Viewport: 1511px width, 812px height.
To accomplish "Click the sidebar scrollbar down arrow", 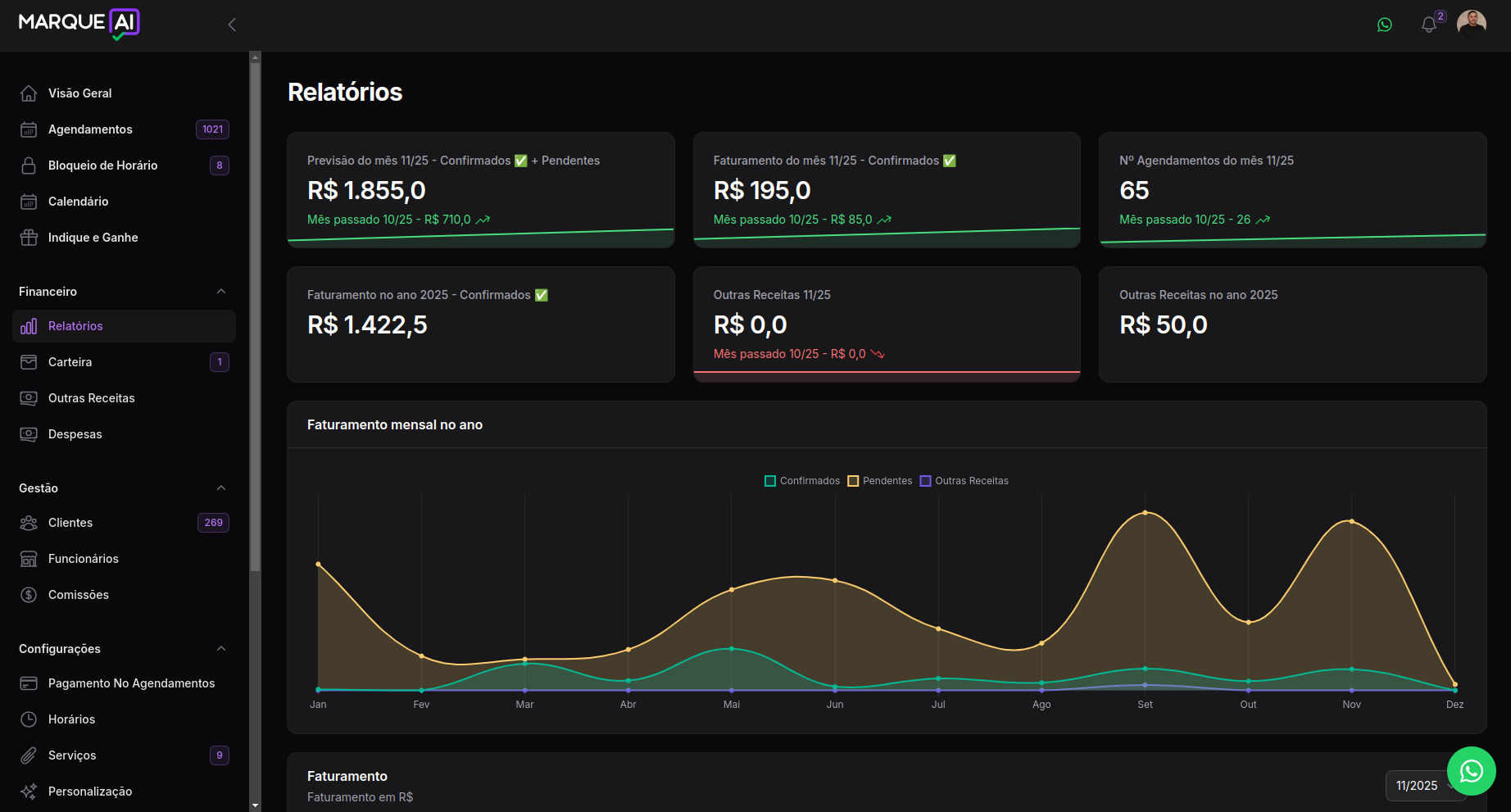I will [x=256, y=805].
